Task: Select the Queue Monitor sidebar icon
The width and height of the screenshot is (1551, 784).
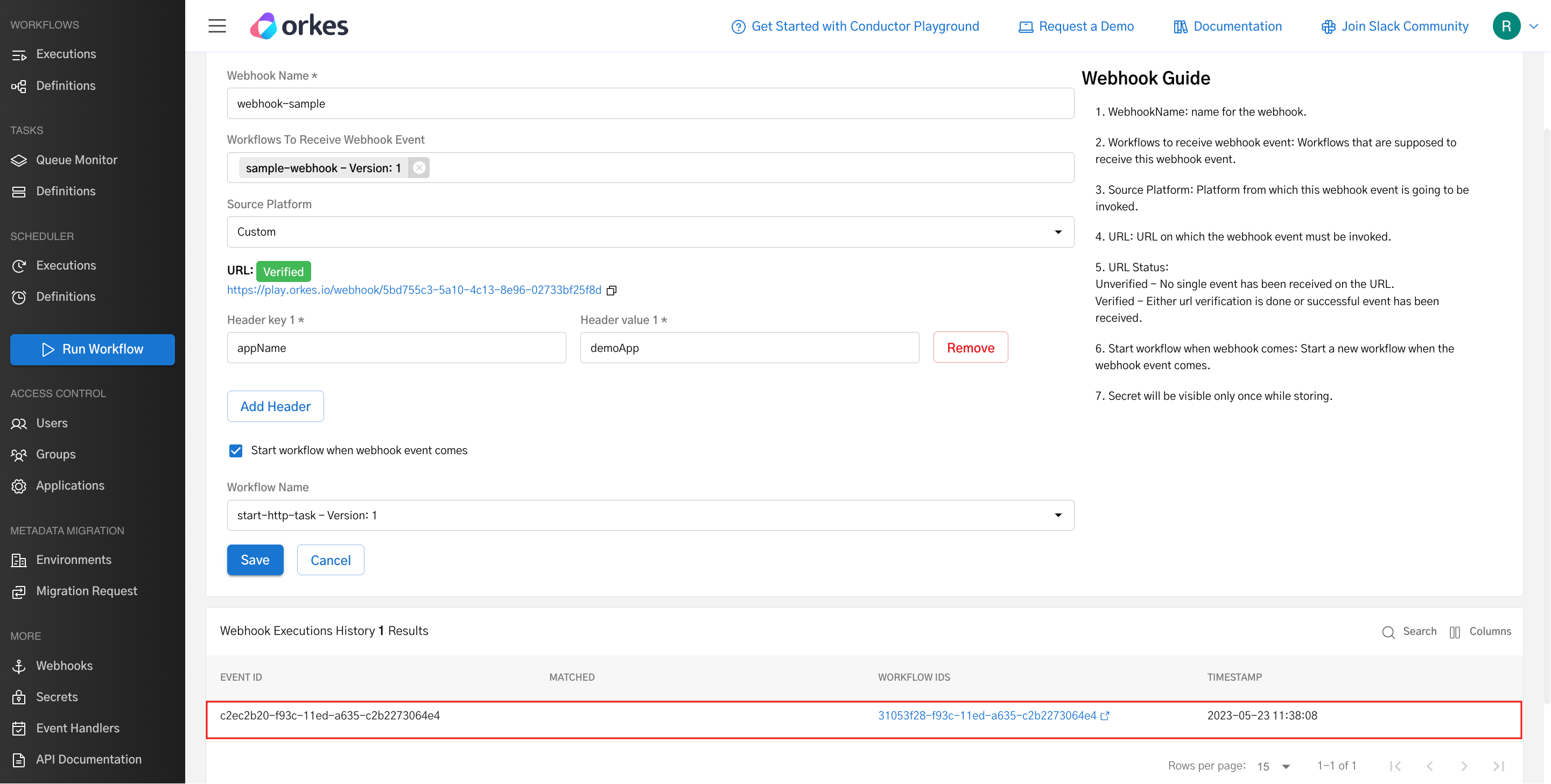Action: [19, 160]
